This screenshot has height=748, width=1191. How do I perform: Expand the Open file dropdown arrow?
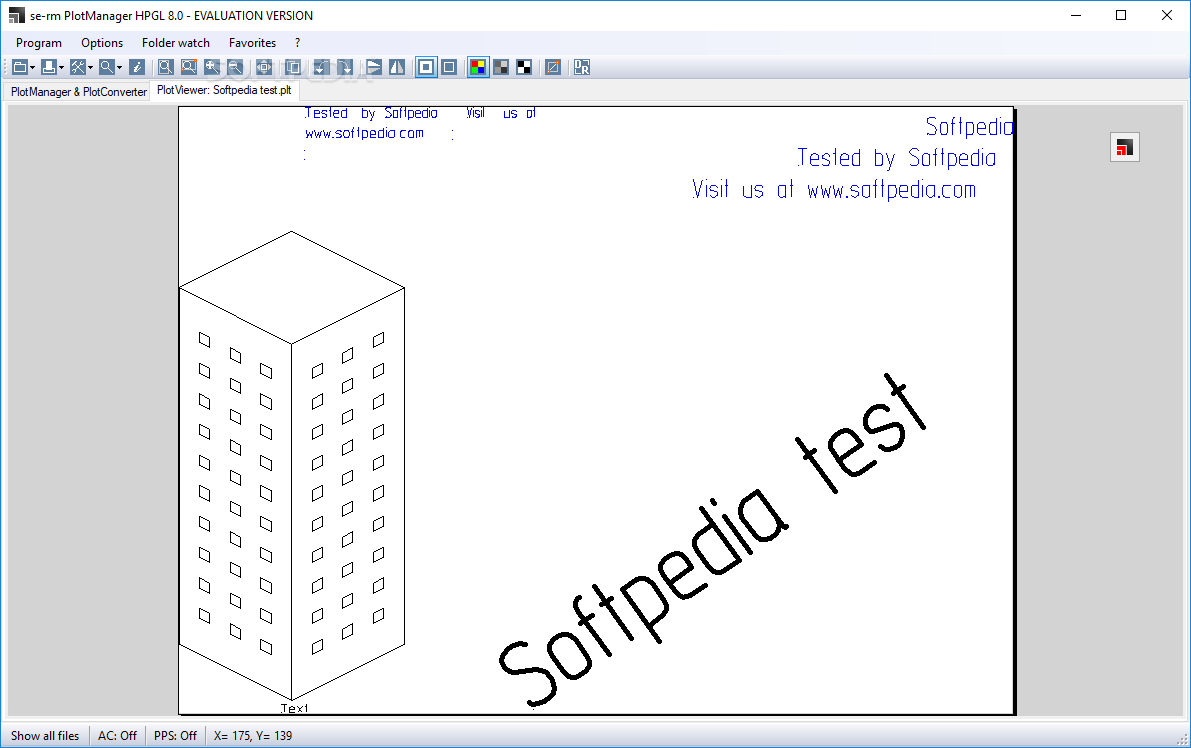pos(33,68)
